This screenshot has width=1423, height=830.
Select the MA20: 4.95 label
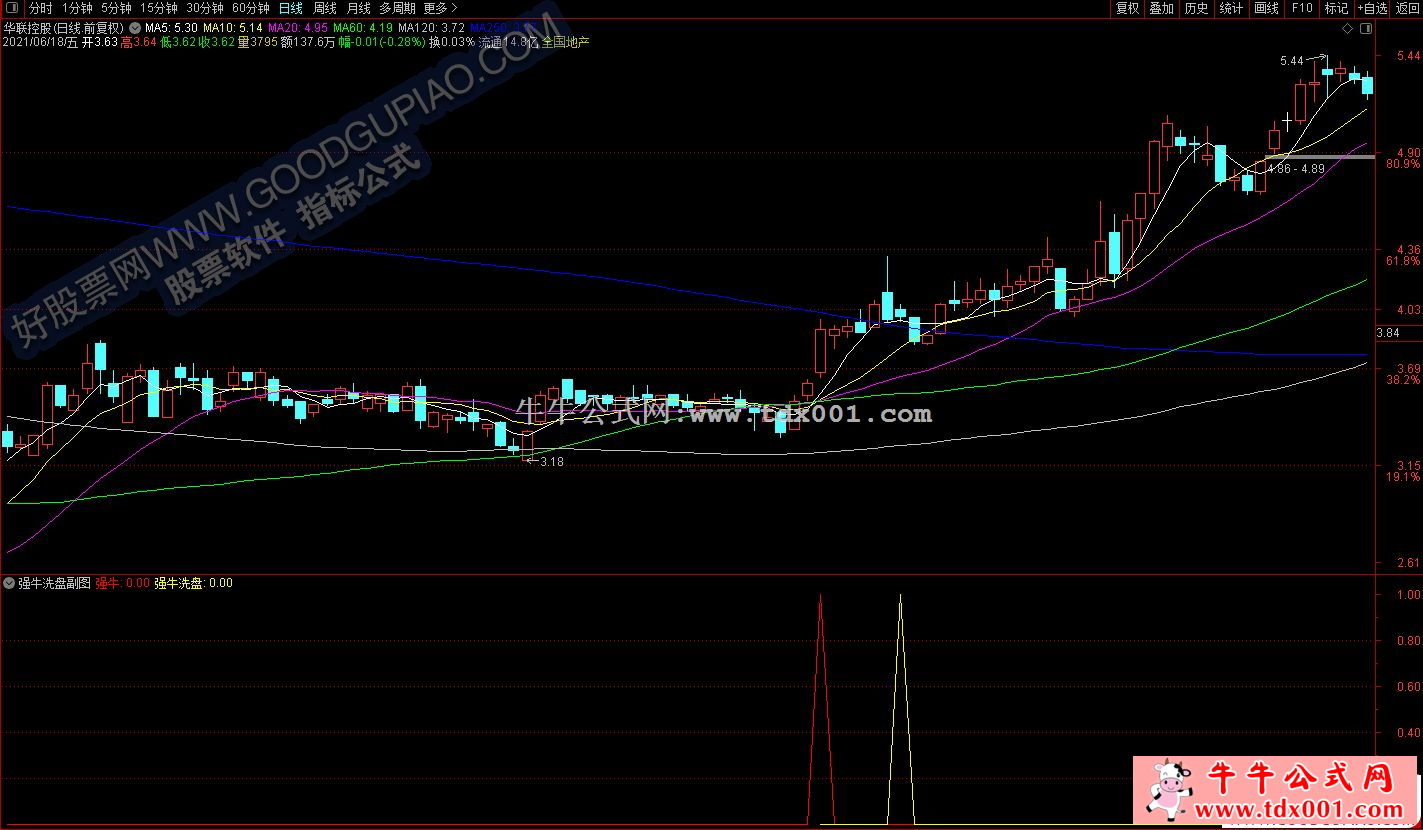point(299,28)
